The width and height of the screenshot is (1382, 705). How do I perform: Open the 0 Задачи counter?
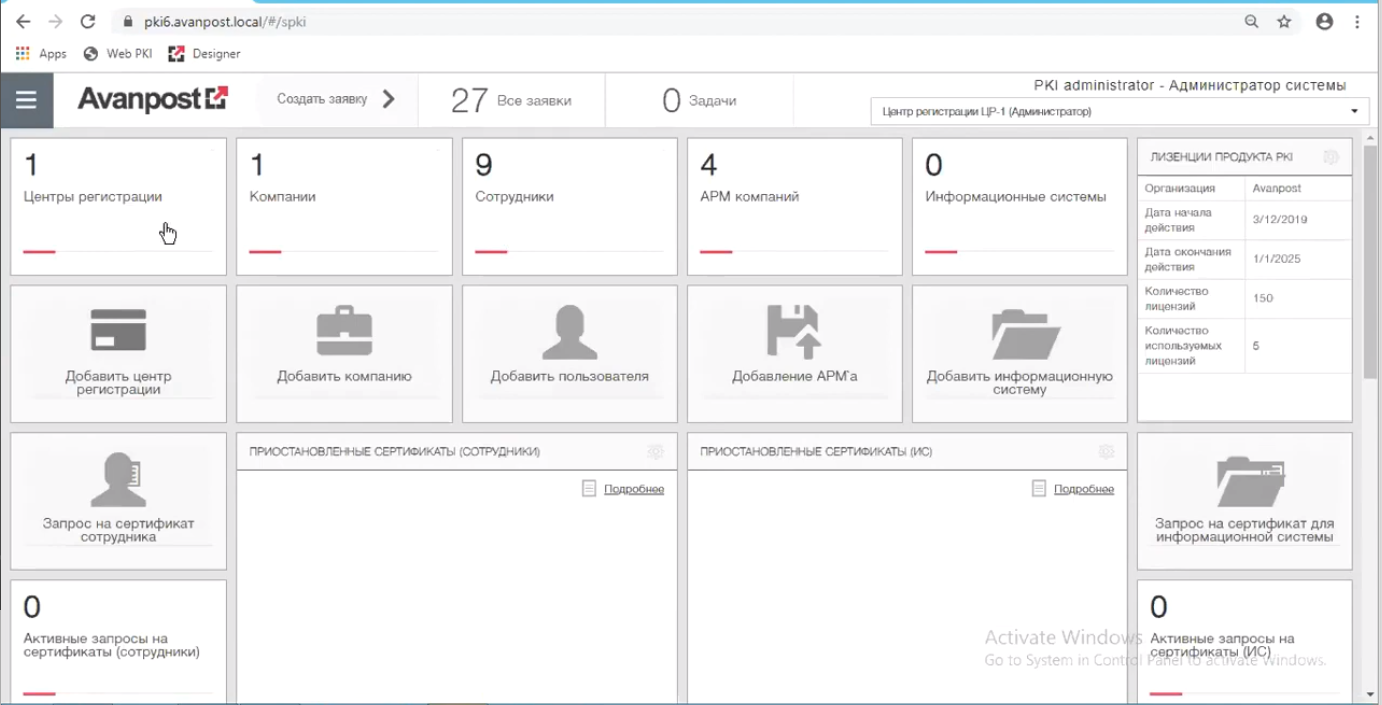(x=699, y=100)
